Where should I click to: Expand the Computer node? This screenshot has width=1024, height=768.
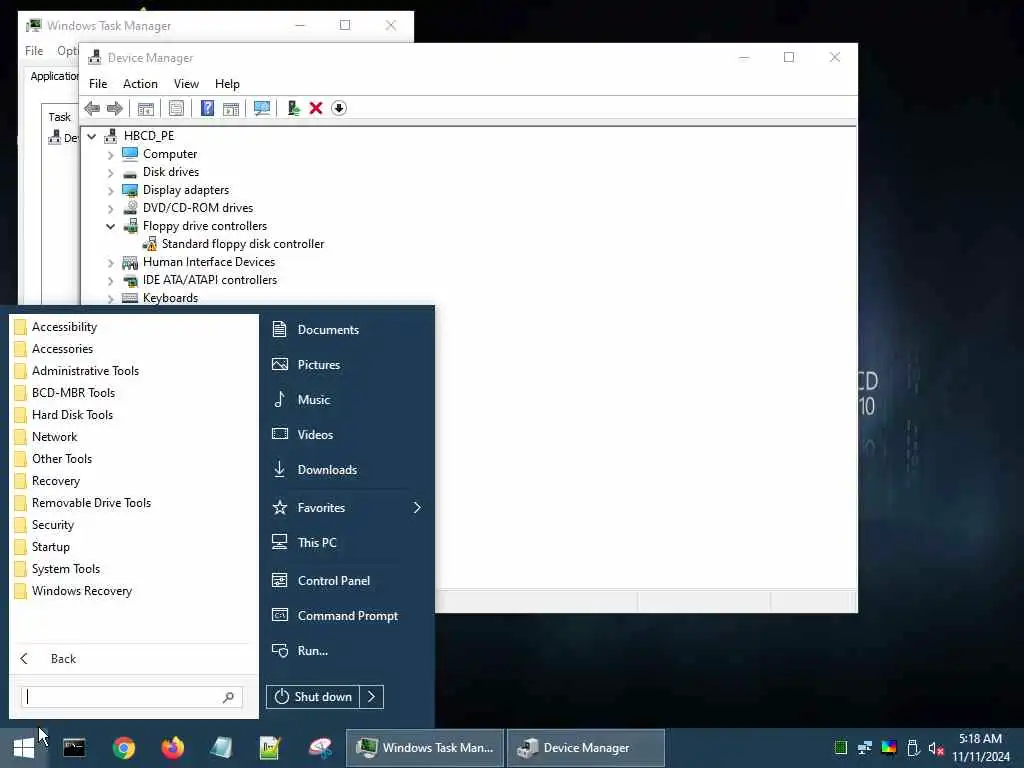tap(110, 155)
